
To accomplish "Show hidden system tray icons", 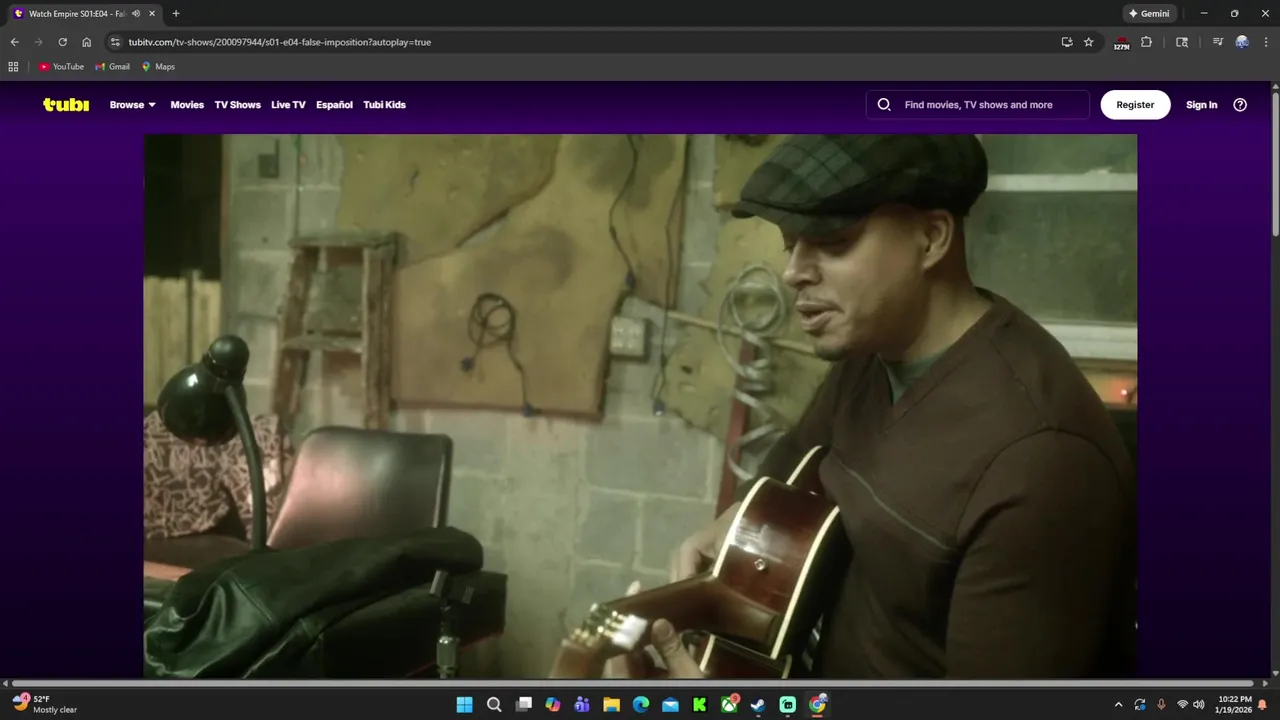I will tap(1118, 705).
